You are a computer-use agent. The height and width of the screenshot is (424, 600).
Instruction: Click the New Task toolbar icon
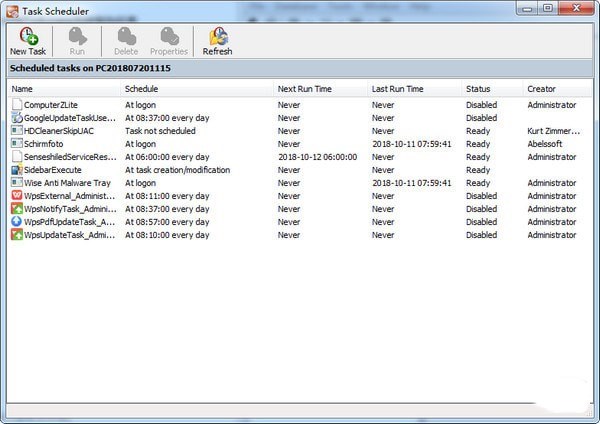[x=27, y=36]
